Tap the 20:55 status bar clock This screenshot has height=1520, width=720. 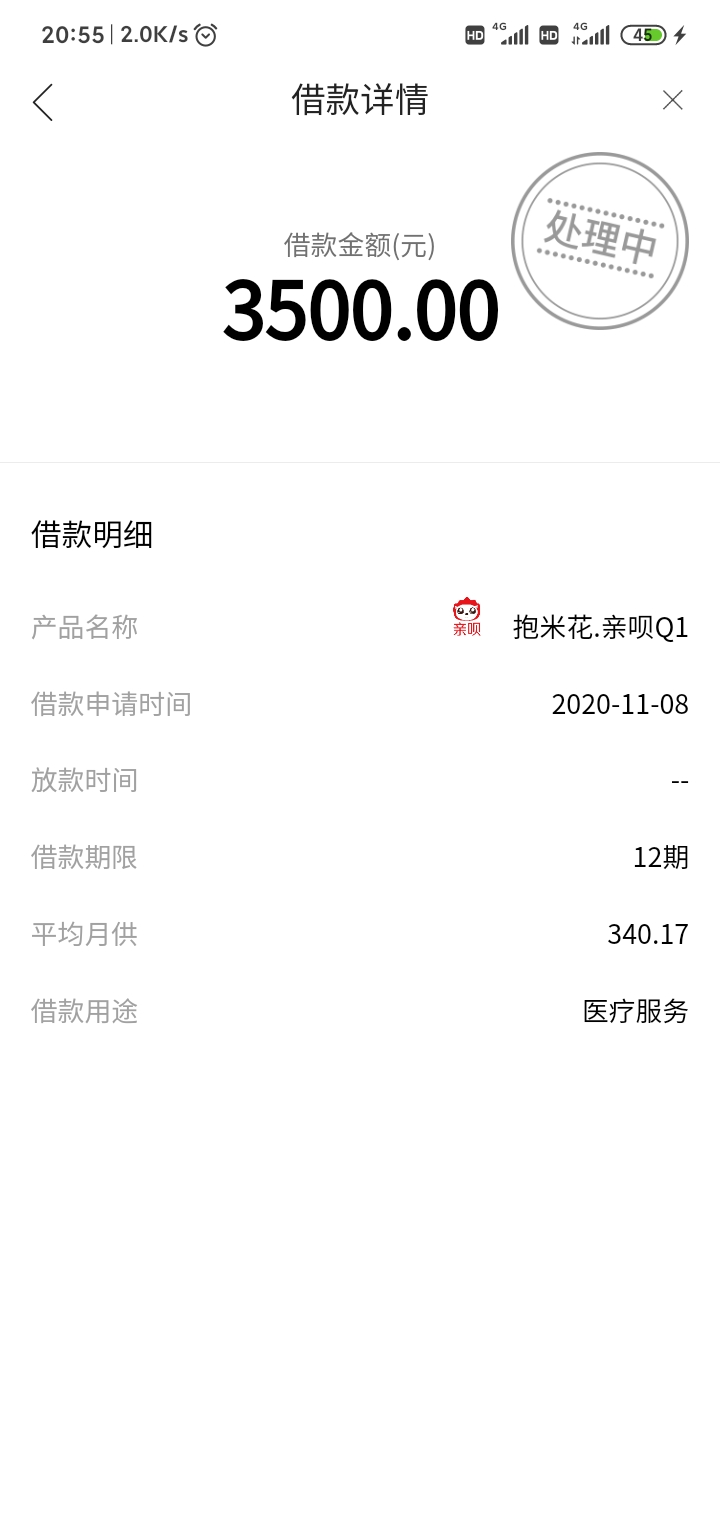coord(73,35)
